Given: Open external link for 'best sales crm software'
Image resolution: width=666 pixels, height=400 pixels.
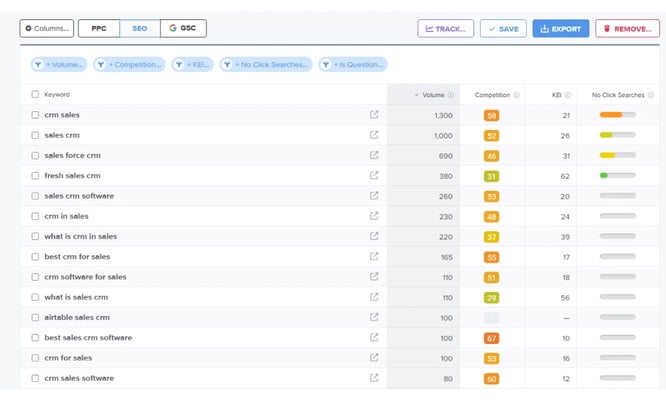Looking at the screenshot, I should (x=374, y=337).
